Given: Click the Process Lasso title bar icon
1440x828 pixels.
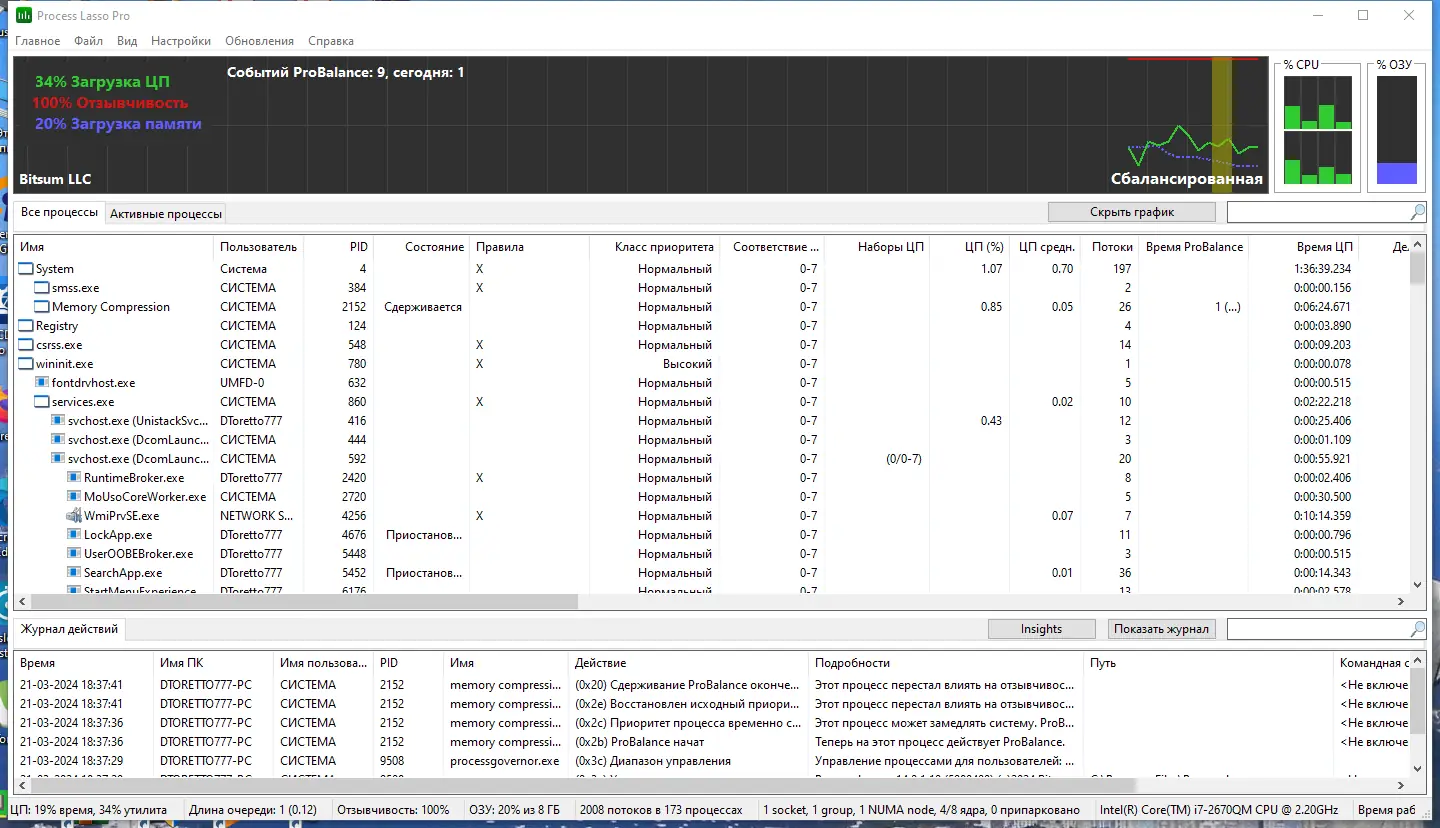Looking at the screenshot, I should click(23, 15).
